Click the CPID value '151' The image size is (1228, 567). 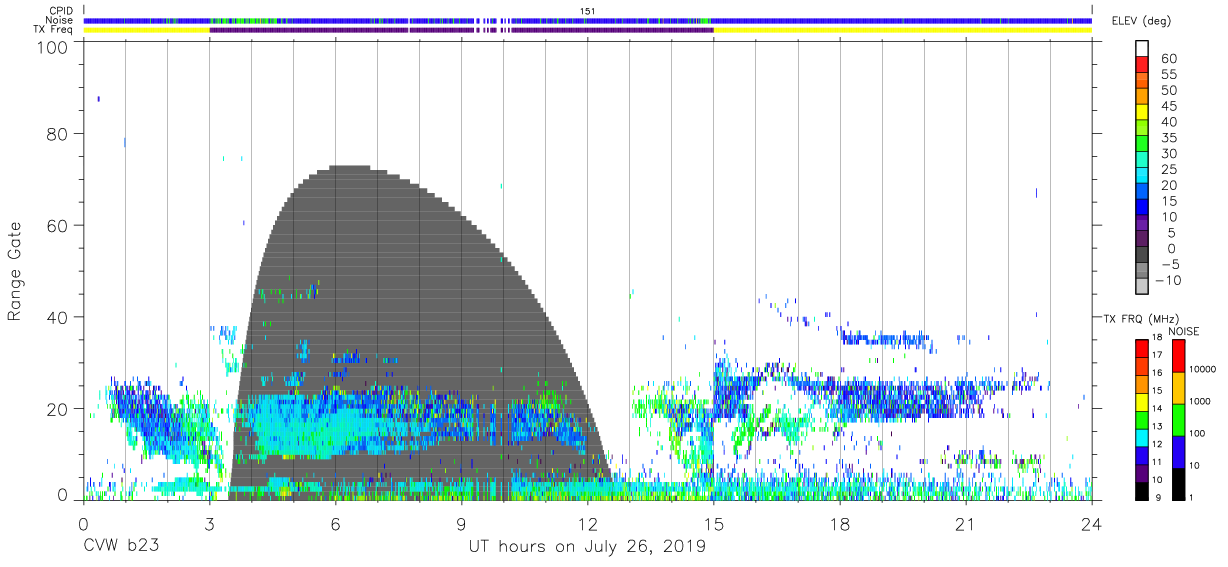588,10
